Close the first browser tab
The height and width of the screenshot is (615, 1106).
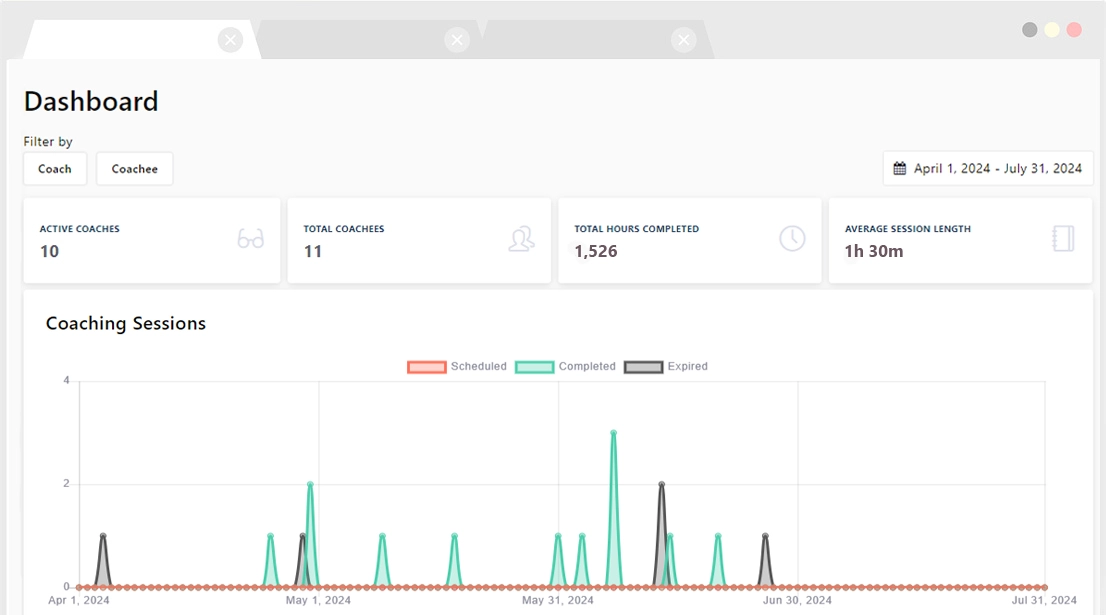(x=230, y=40)
